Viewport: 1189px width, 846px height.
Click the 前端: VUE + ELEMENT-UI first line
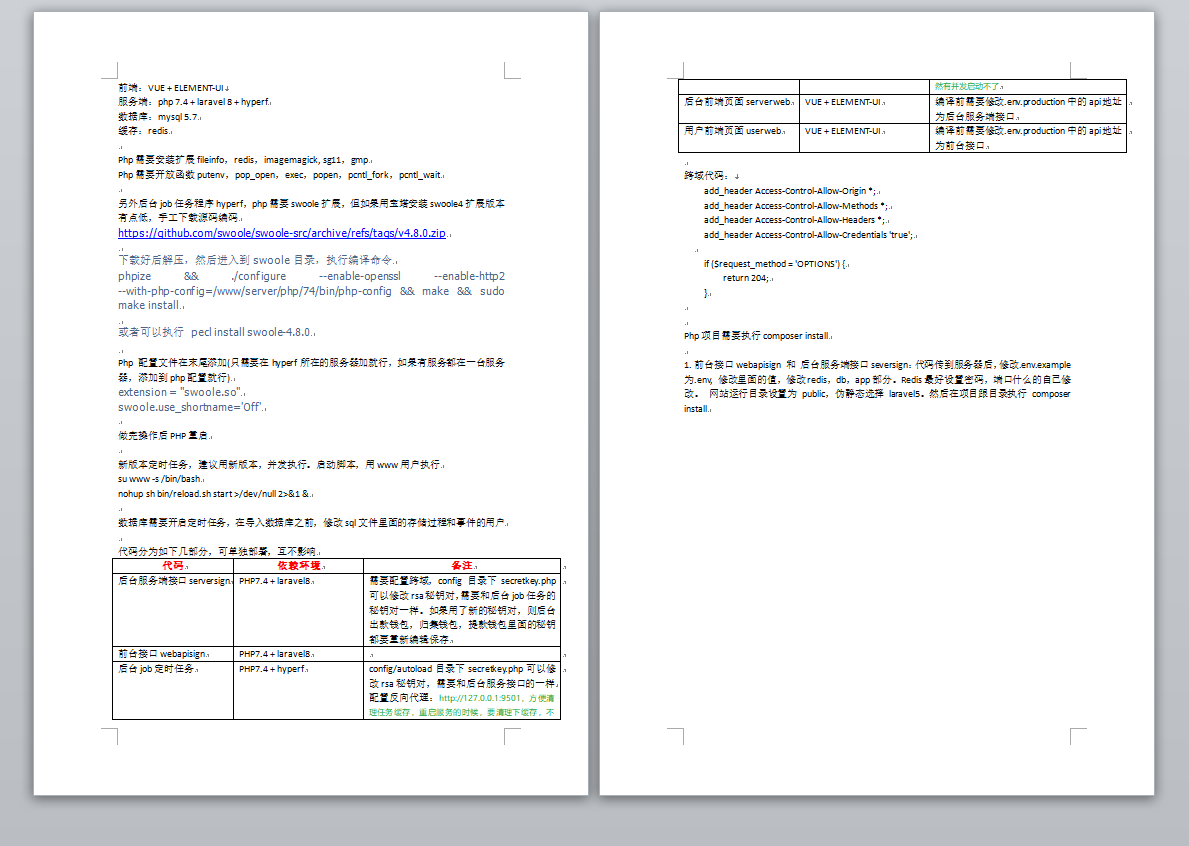point(171,88)
